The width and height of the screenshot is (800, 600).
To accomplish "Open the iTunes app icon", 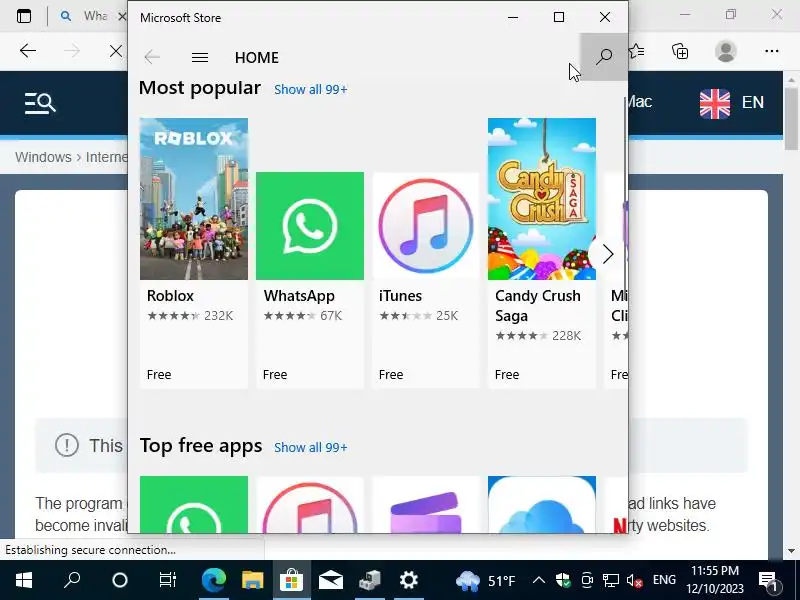I will (426, 226).
